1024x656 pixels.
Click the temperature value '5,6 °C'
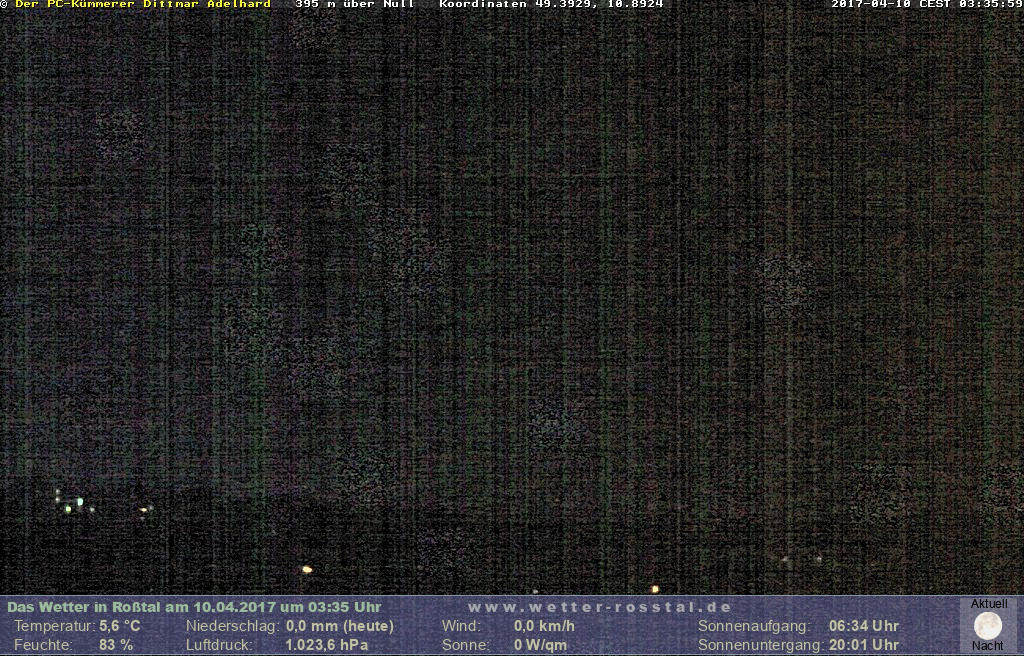click(120, 626)
